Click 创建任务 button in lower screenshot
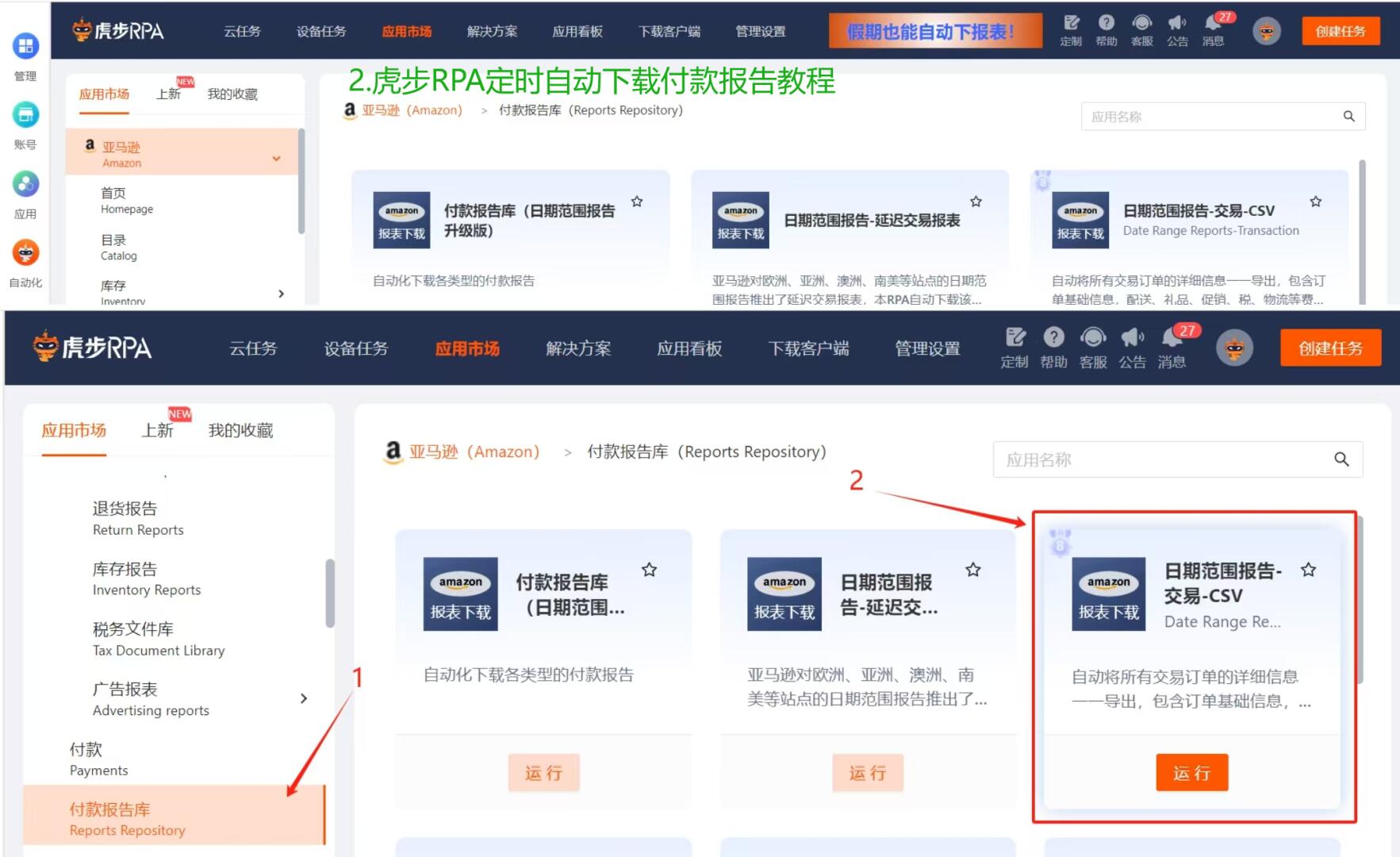Screen dimensions: 1400x857 coord(1330,348)
